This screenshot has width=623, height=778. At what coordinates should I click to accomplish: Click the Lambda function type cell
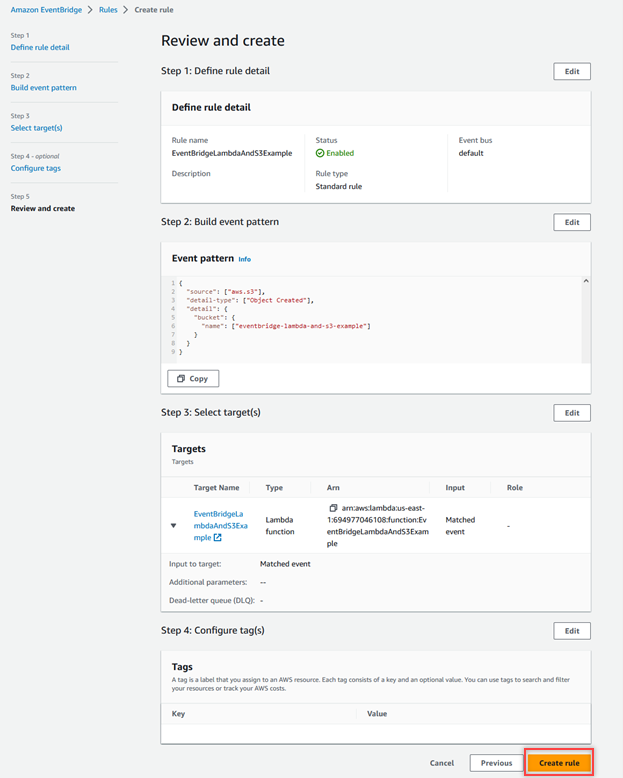pos(280,525)
